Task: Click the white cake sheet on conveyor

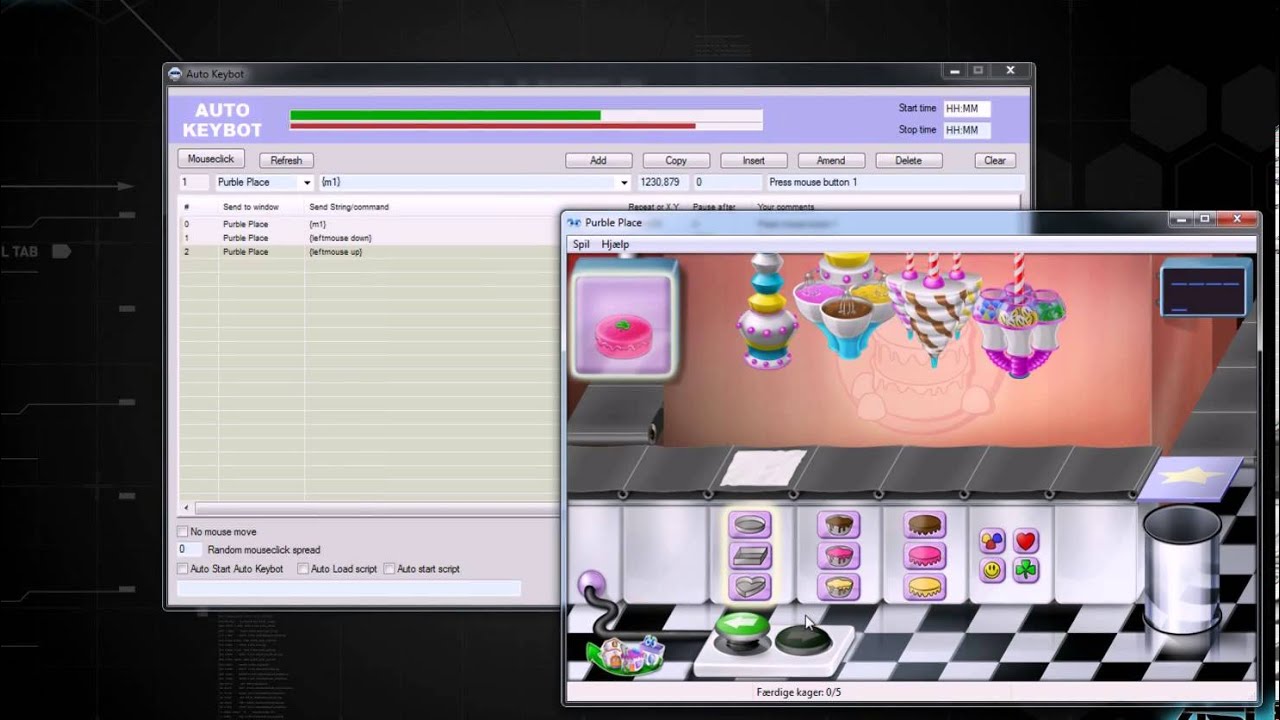Action: (764, 468)
